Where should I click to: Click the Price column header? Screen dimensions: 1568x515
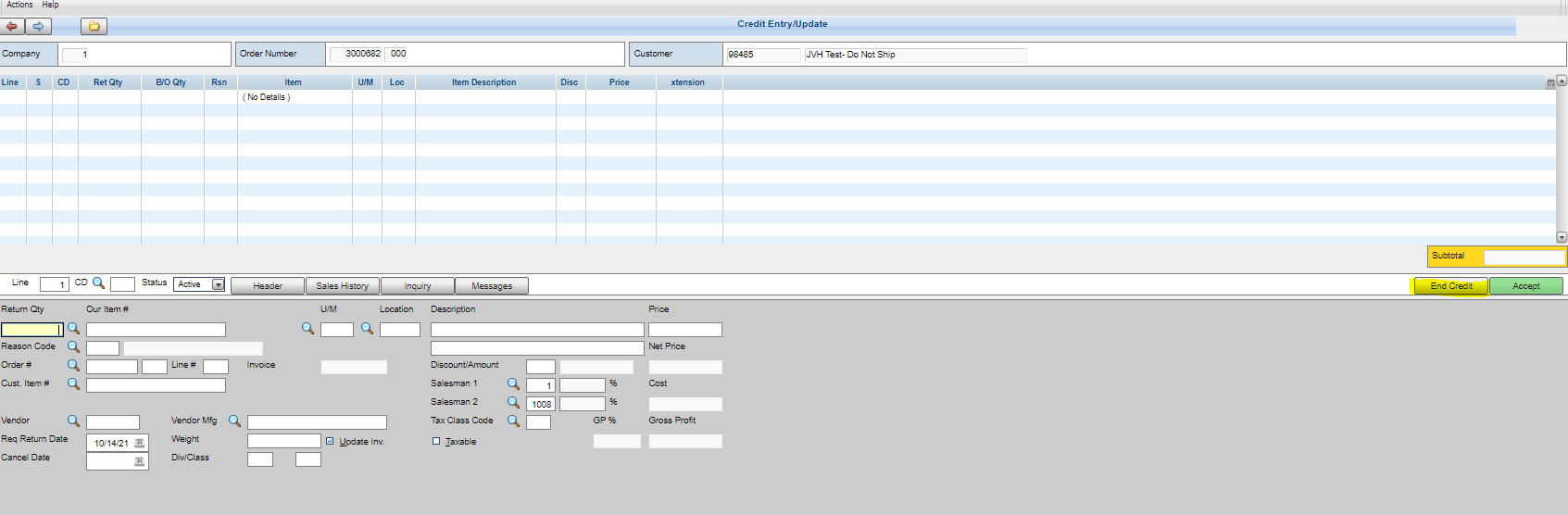pyautogui.click(x=620, y=82)
